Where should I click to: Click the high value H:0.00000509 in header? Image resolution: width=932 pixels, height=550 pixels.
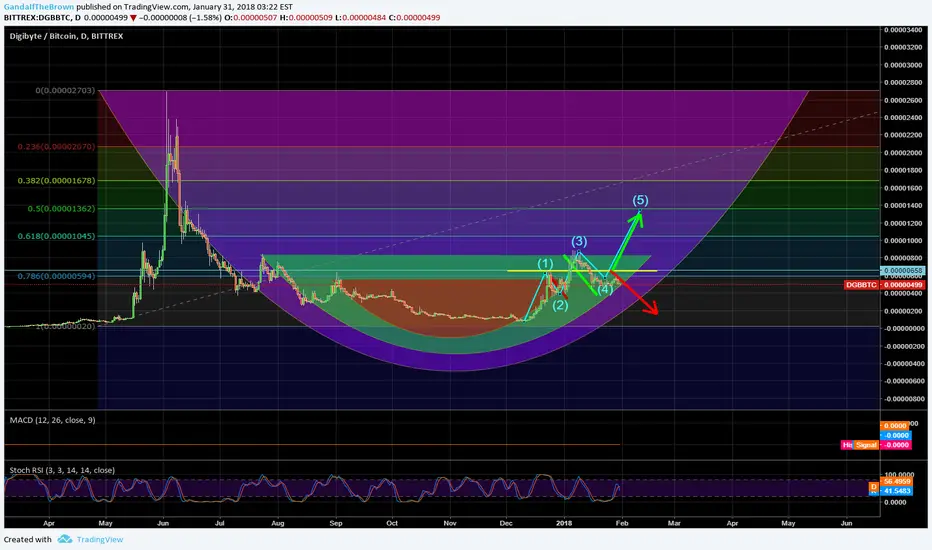pyautogui.click(x=306, y=18)
